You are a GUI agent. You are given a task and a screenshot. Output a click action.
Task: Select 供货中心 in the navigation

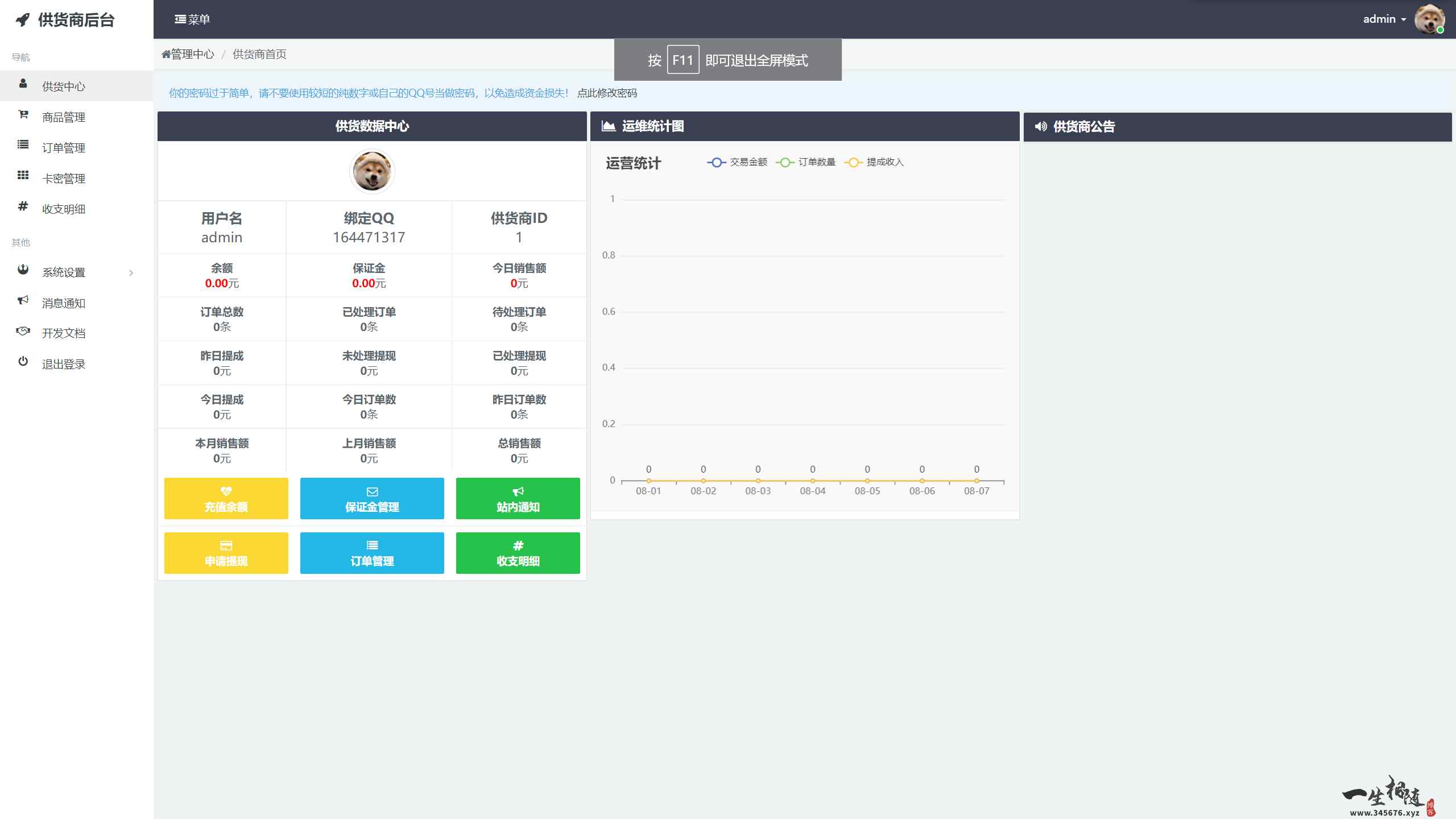(x=63, y=85)
